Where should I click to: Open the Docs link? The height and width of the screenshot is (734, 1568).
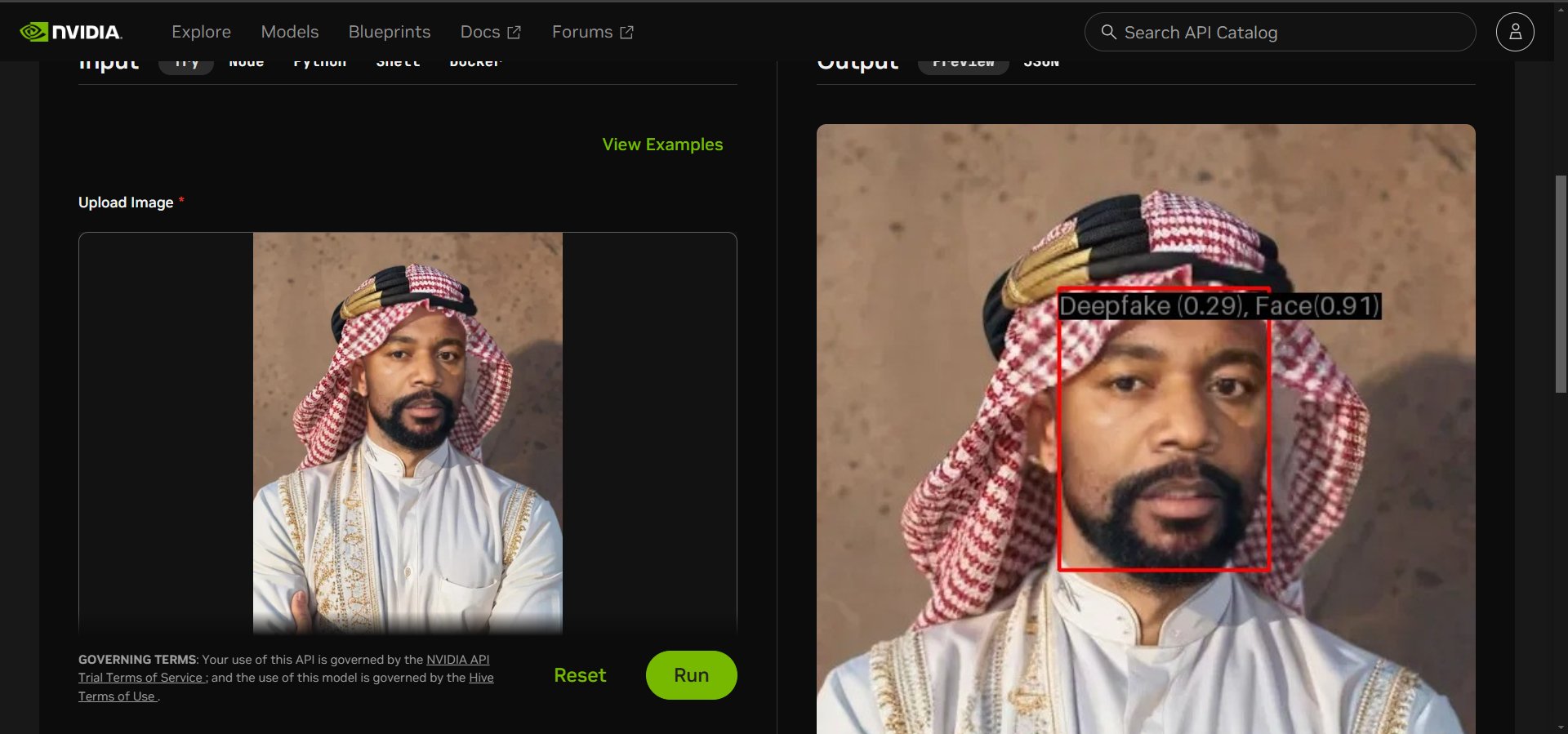click(x=480, y=32)
